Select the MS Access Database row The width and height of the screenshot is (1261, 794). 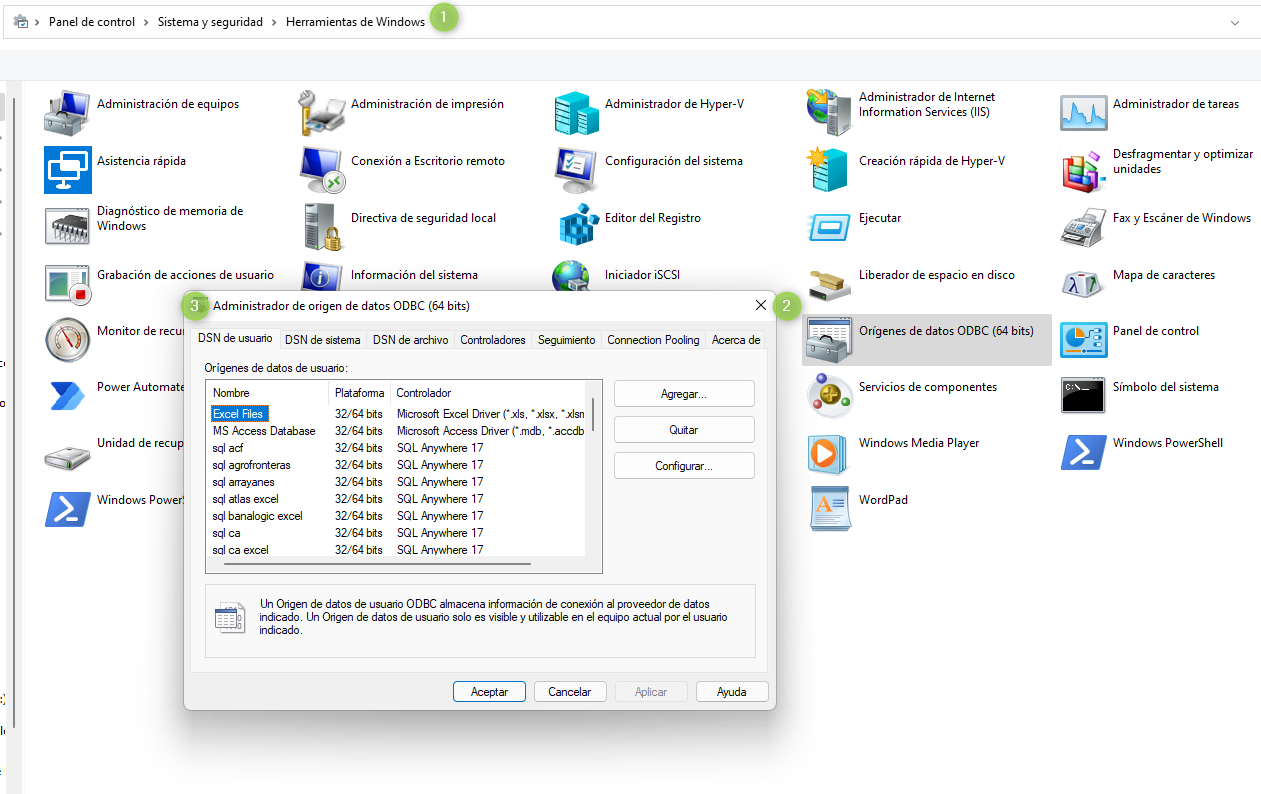tap(264, 431)
